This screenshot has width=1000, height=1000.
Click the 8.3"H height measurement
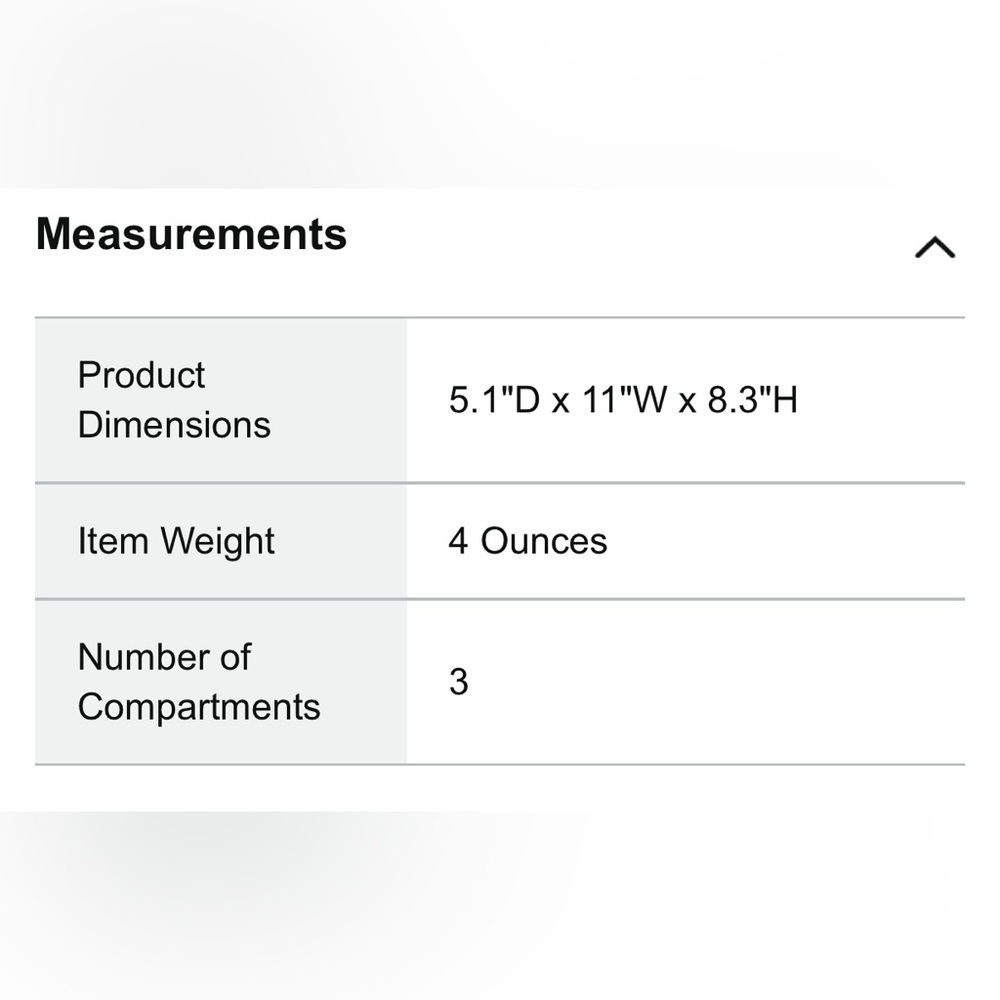[x=752, y=401]
